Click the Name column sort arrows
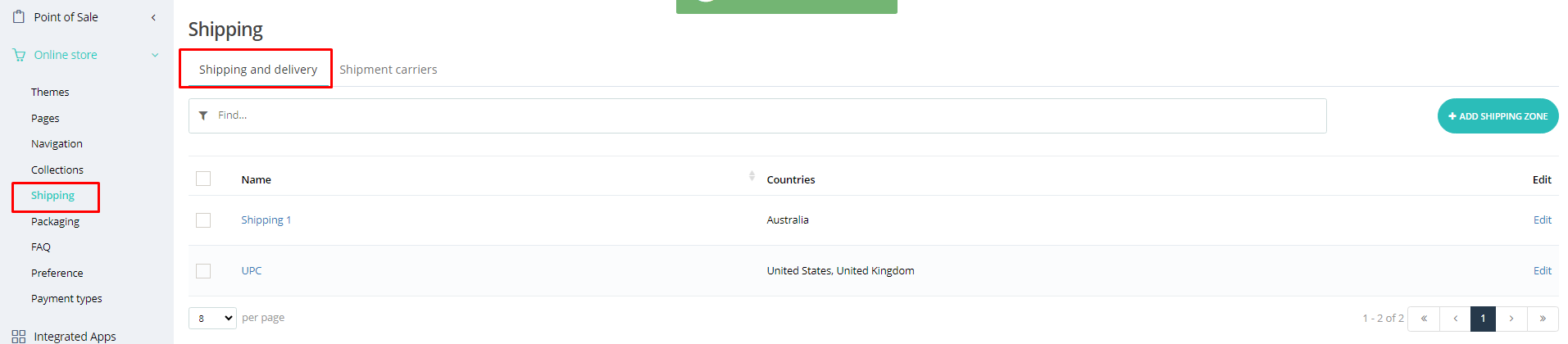This screenshot has height=344, width=1568. (x=752, y=176)
